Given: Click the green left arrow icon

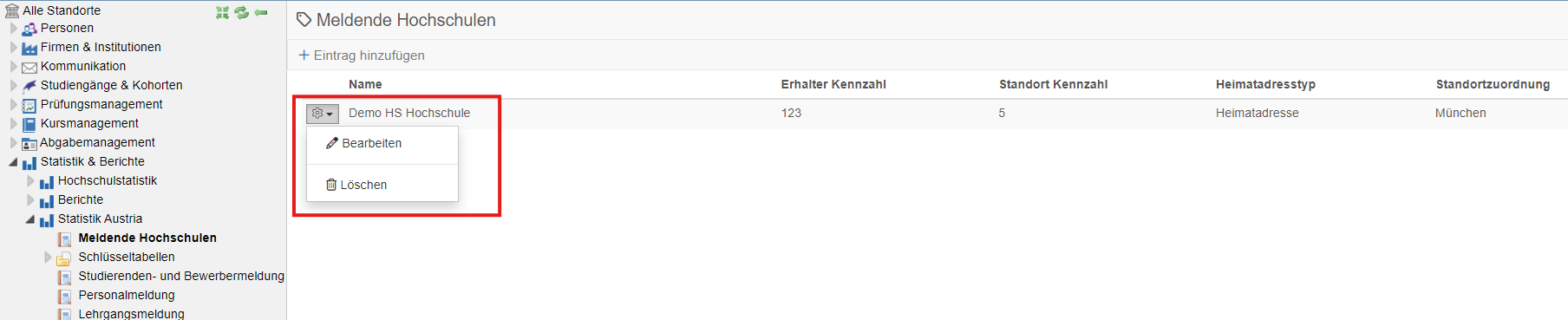Looking at the screenshot, I should [x=261, y=12].
